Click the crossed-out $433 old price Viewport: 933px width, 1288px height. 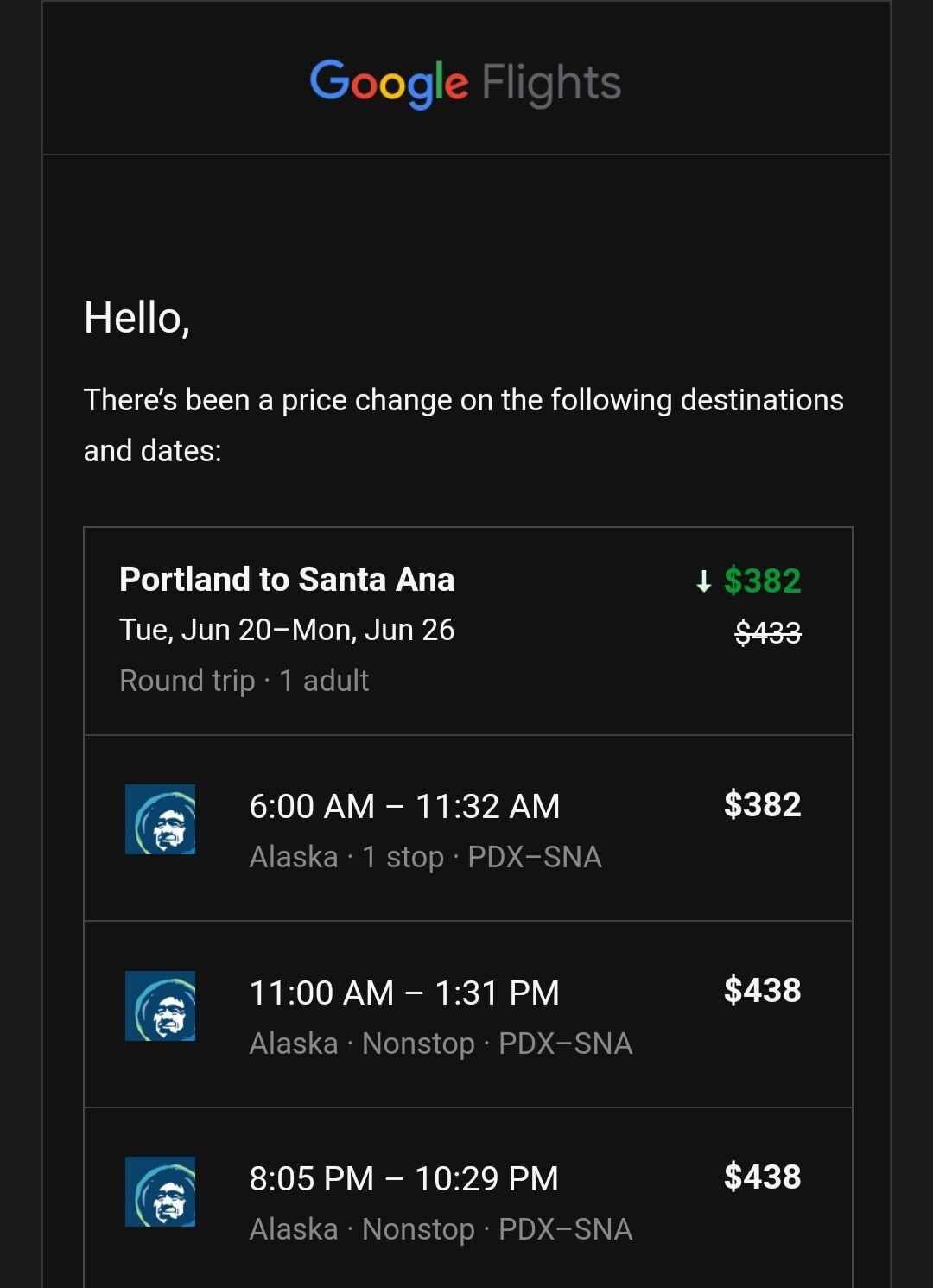click(767, 633)
